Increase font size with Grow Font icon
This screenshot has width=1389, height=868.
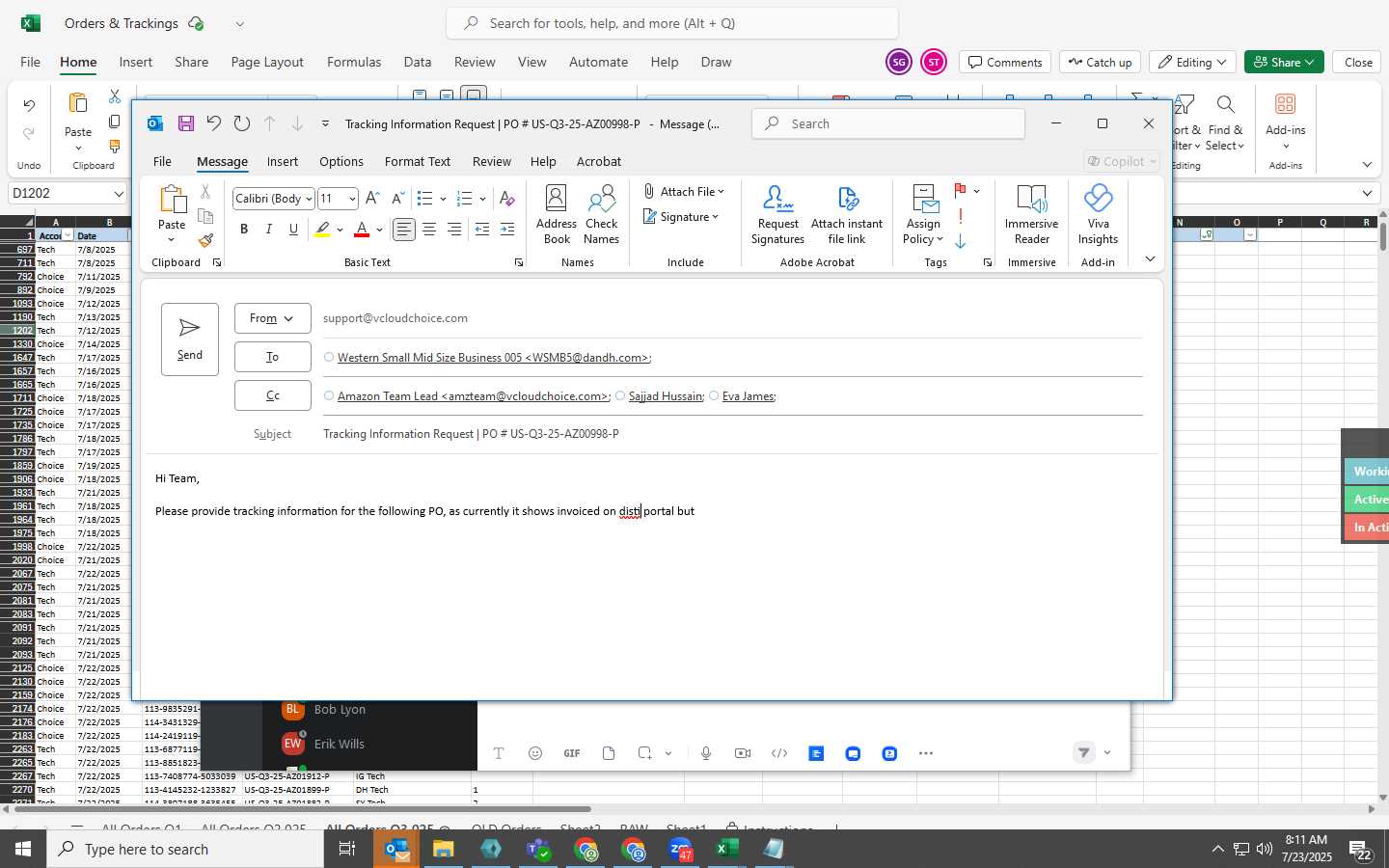click(372, 199)
